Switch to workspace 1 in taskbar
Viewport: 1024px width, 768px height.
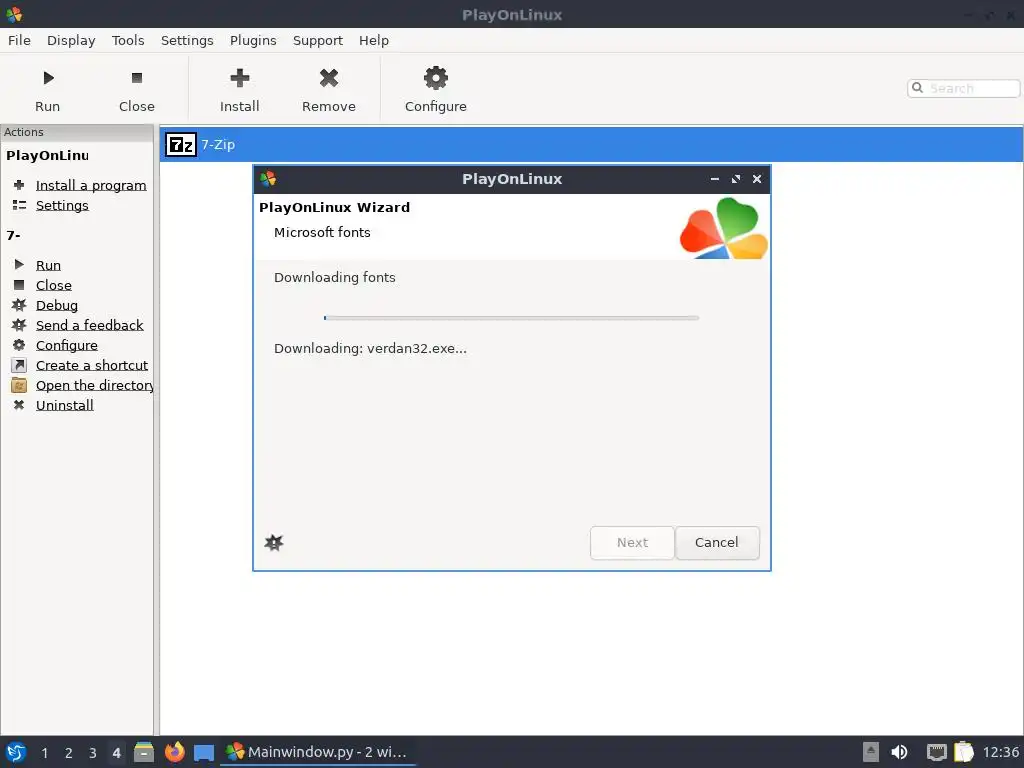(x=44, y=752)
